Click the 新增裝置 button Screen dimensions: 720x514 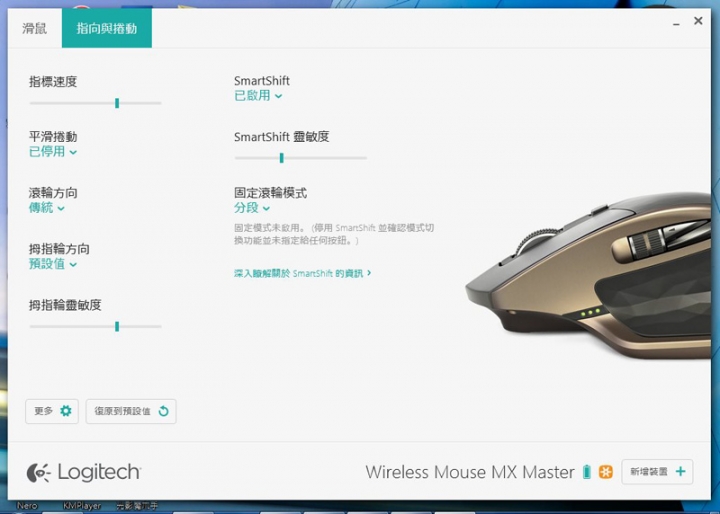tap(657, 472)
